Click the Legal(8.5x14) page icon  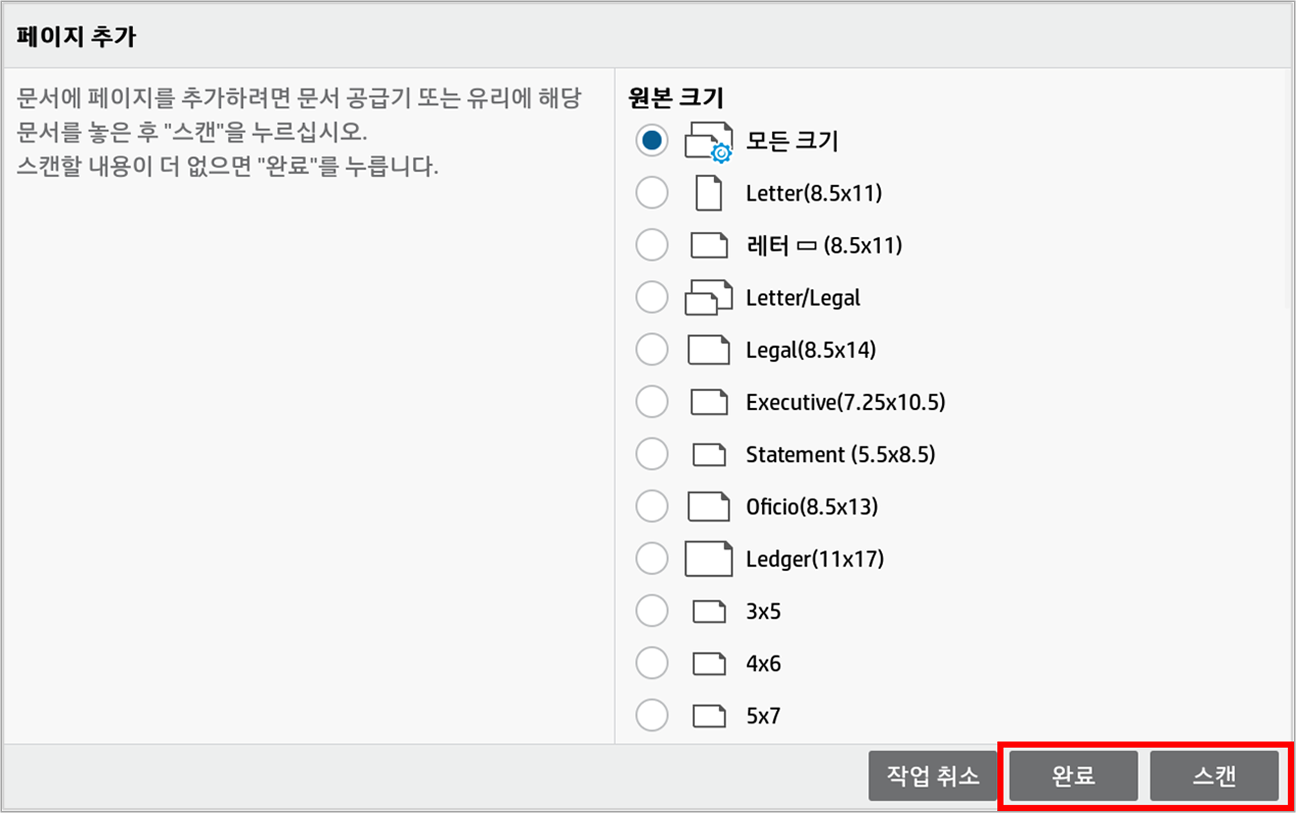click(x=708, y=350)
